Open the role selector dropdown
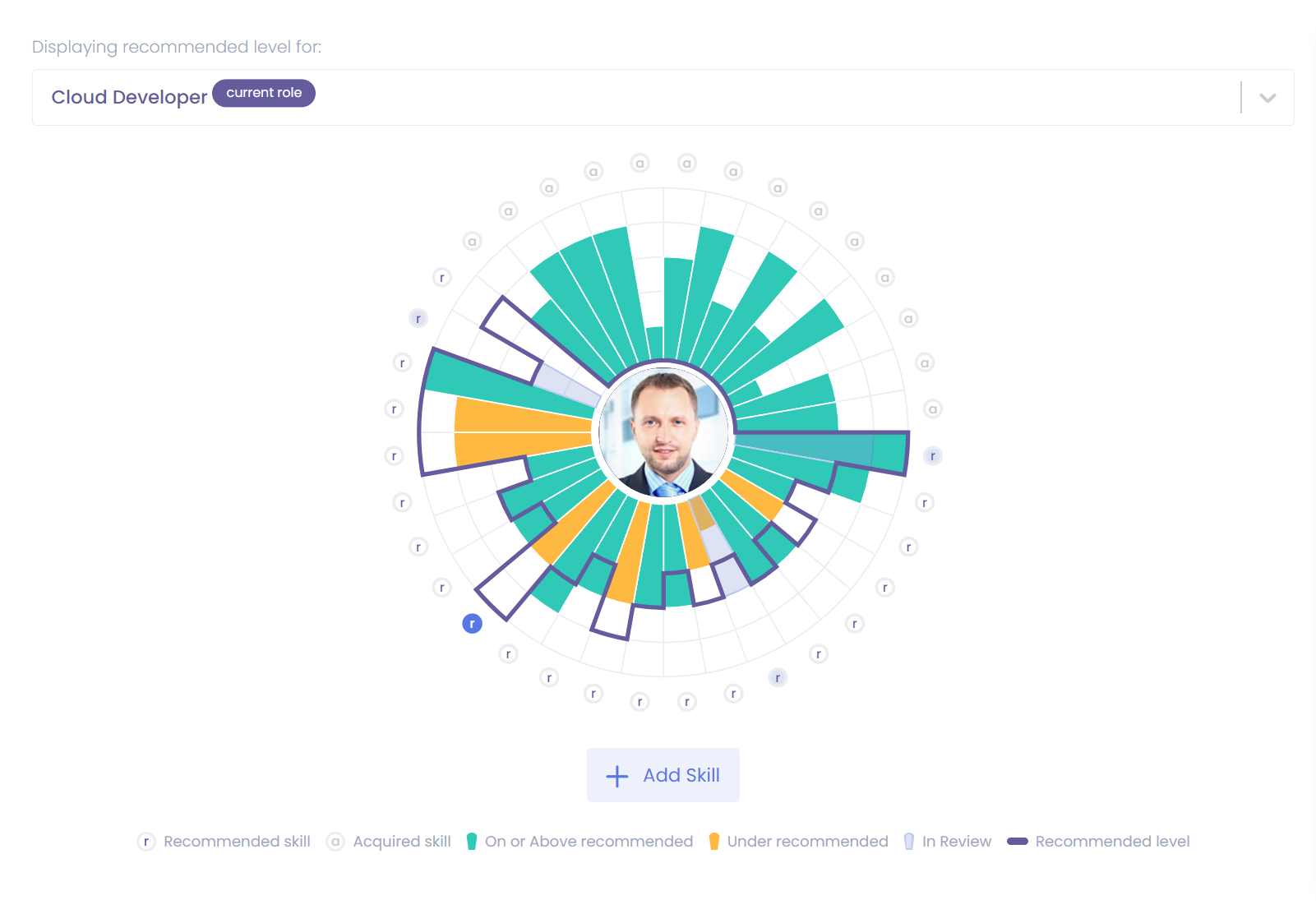 pyautogui.click(x=1266, y=98)
